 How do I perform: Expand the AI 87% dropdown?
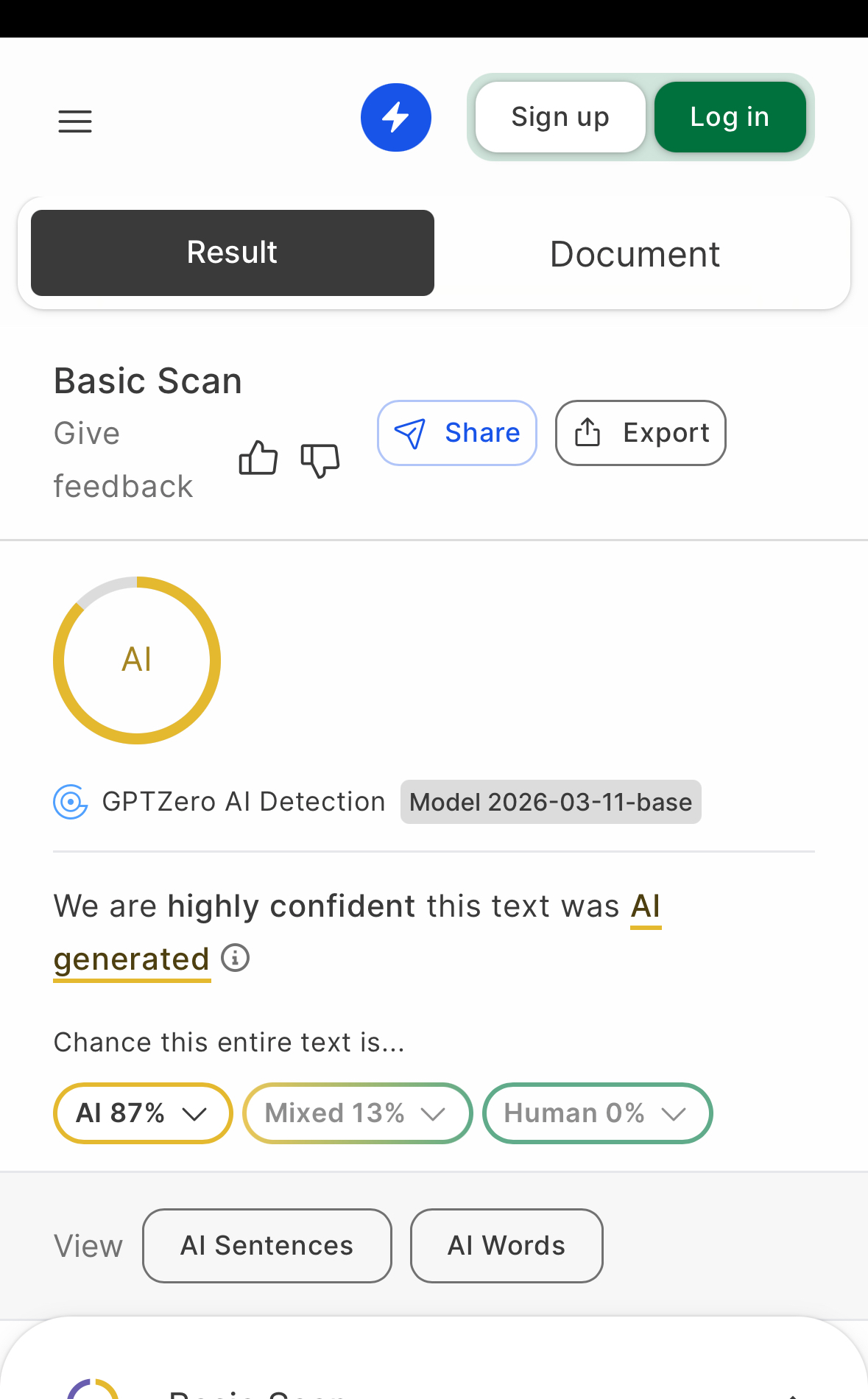point(143,1113)
